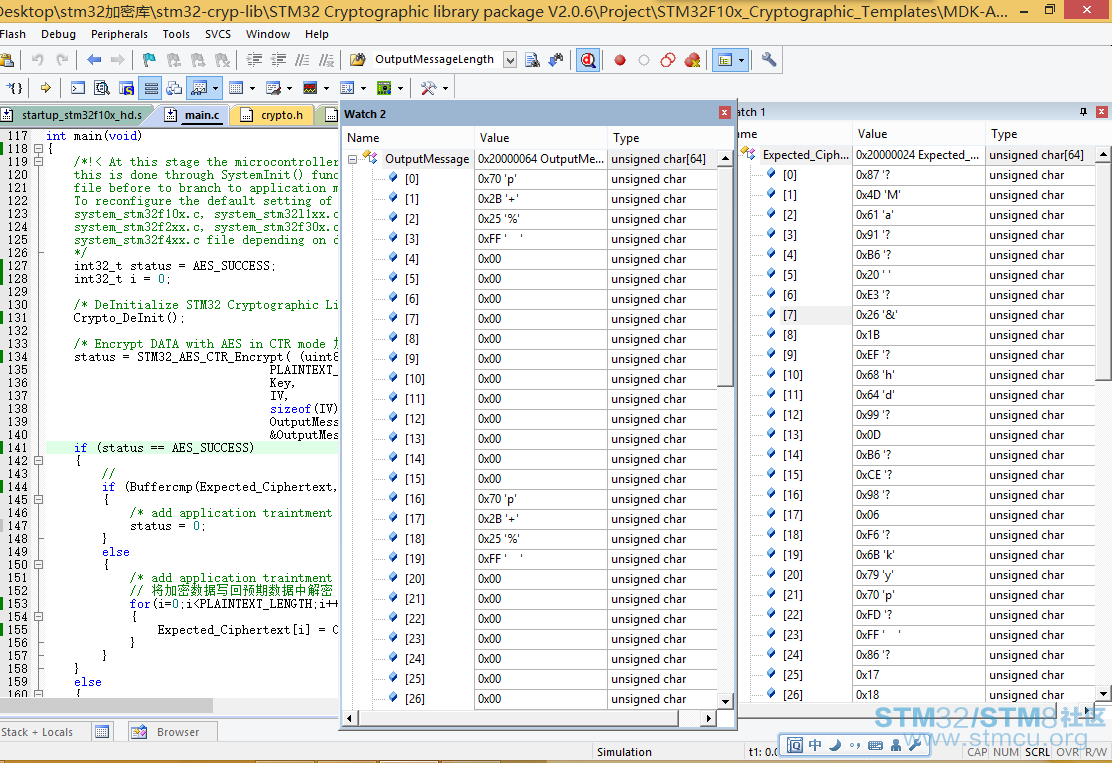Select the [7] row in Watch 1
Viewport: 1112px width, 763px height.
917,315
